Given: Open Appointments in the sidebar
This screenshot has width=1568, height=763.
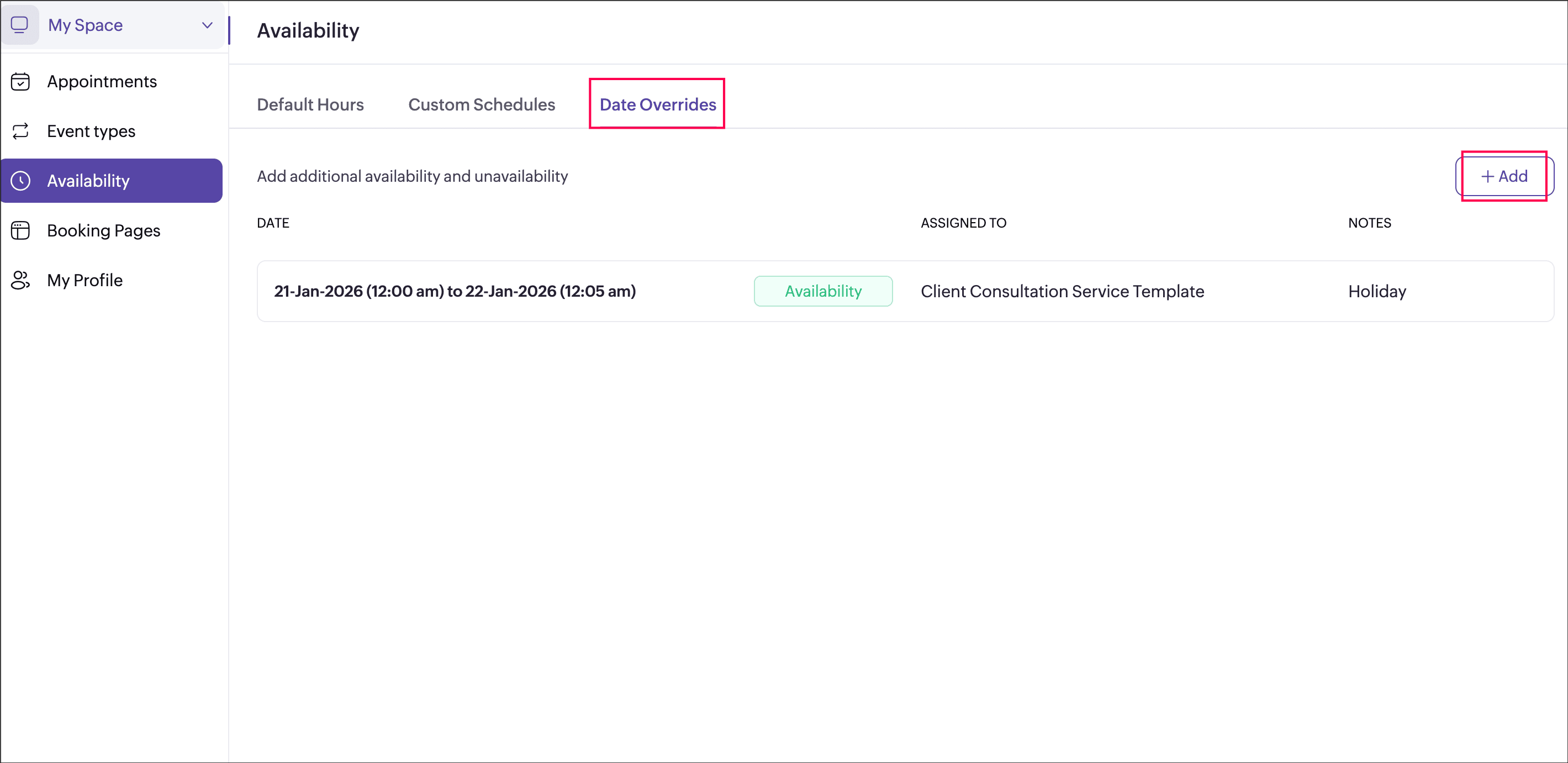Looking at the screenshot, I should click(x=102, y=82).
